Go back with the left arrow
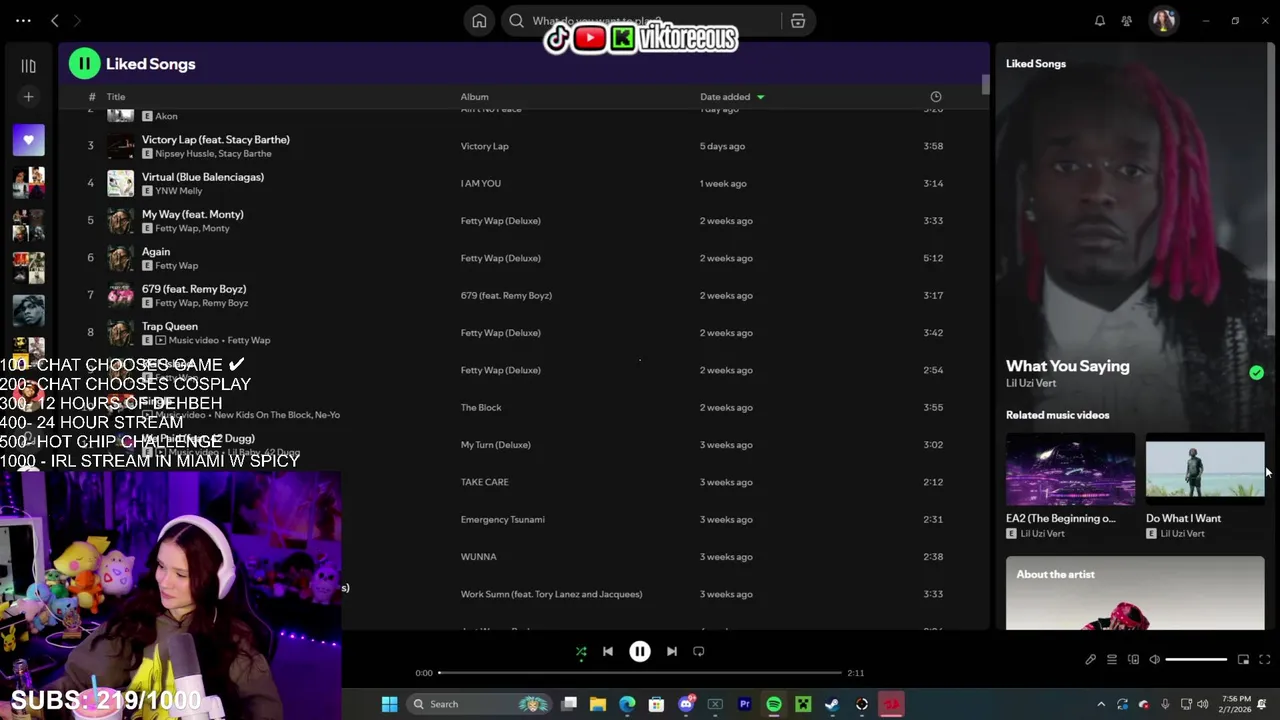 click(55, 20)
